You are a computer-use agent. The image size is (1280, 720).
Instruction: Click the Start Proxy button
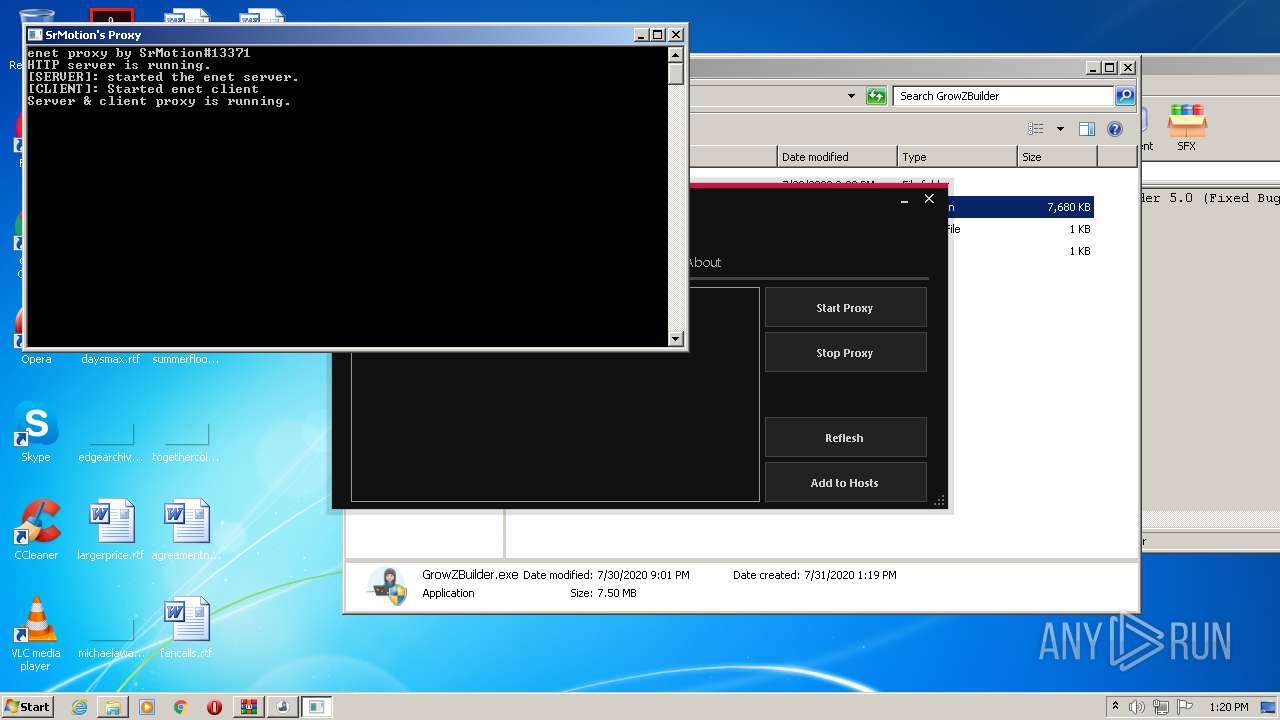tap(845, 308)
